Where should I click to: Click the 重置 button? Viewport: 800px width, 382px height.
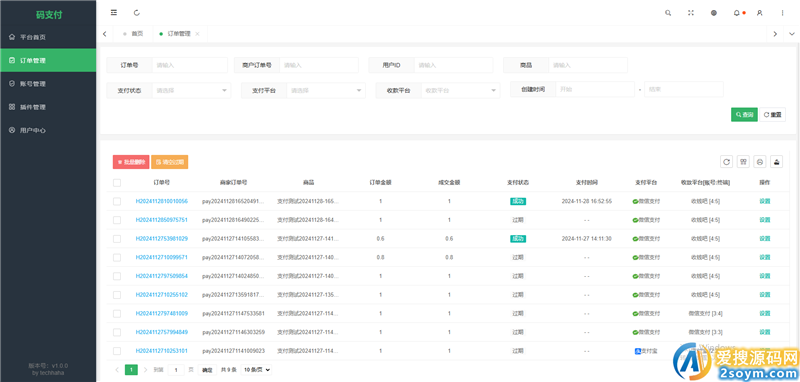click(x=772, y=115)
